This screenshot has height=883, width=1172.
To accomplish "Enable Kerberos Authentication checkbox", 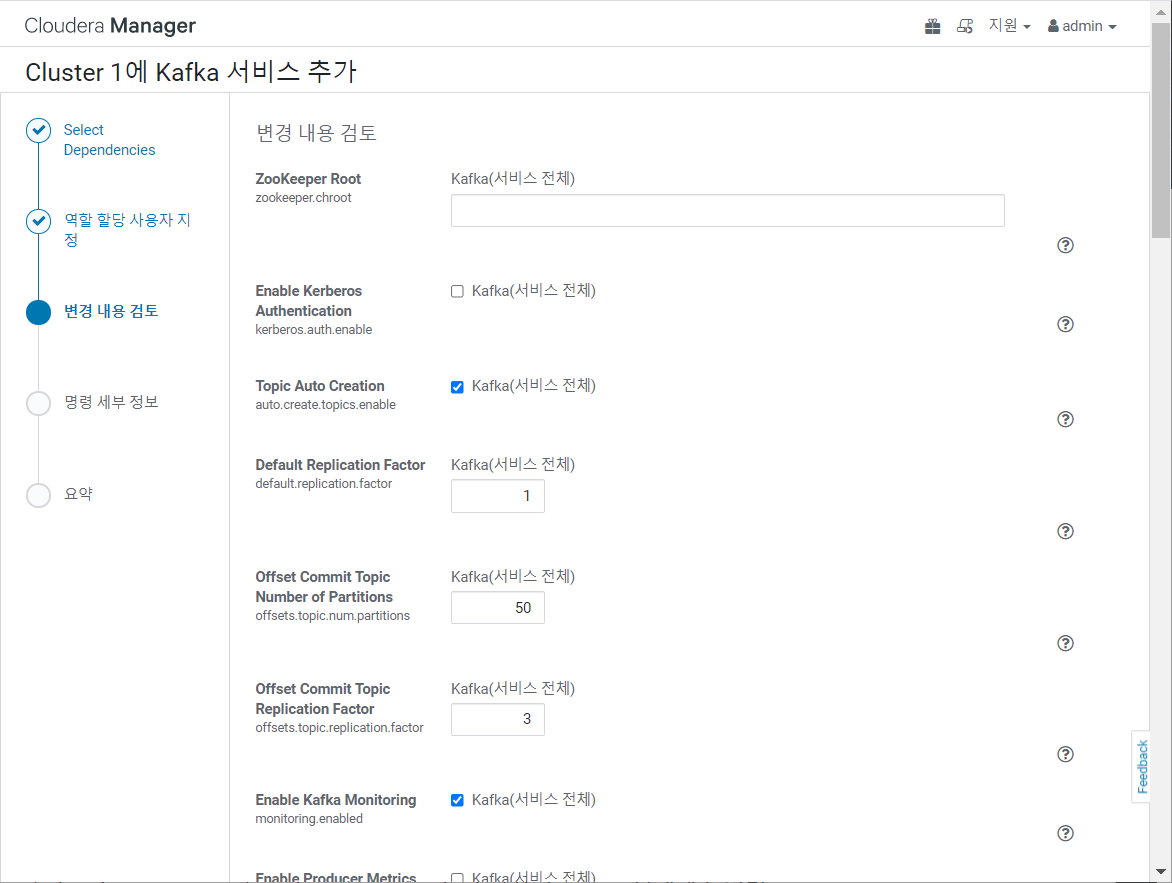I will coord(457,292).
